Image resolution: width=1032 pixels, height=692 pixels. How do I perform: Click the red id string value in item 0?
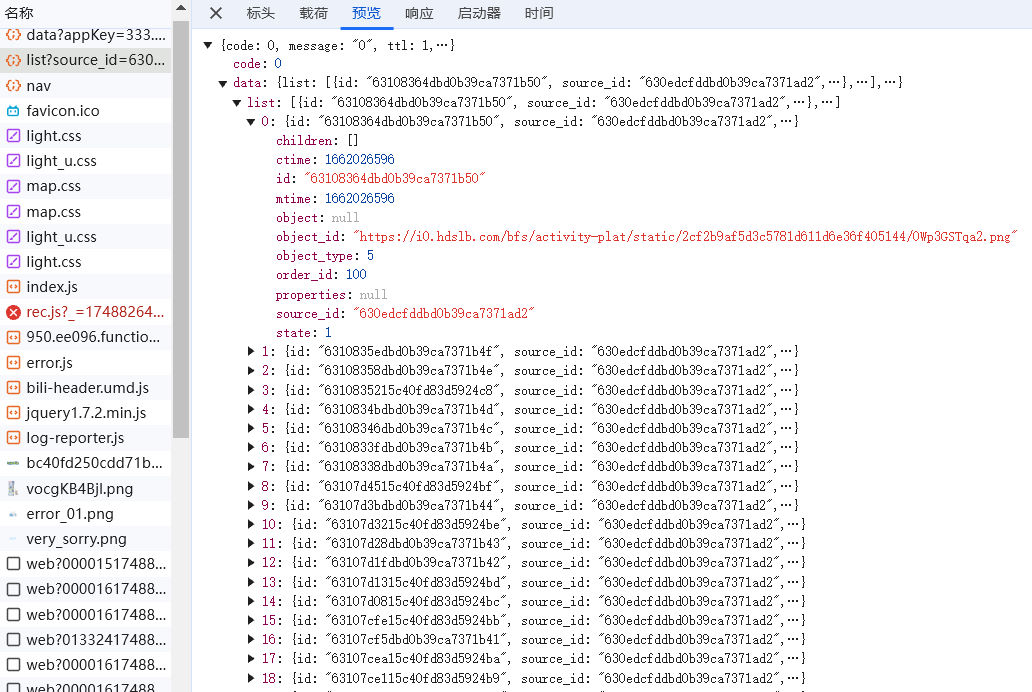click(394, 178)
